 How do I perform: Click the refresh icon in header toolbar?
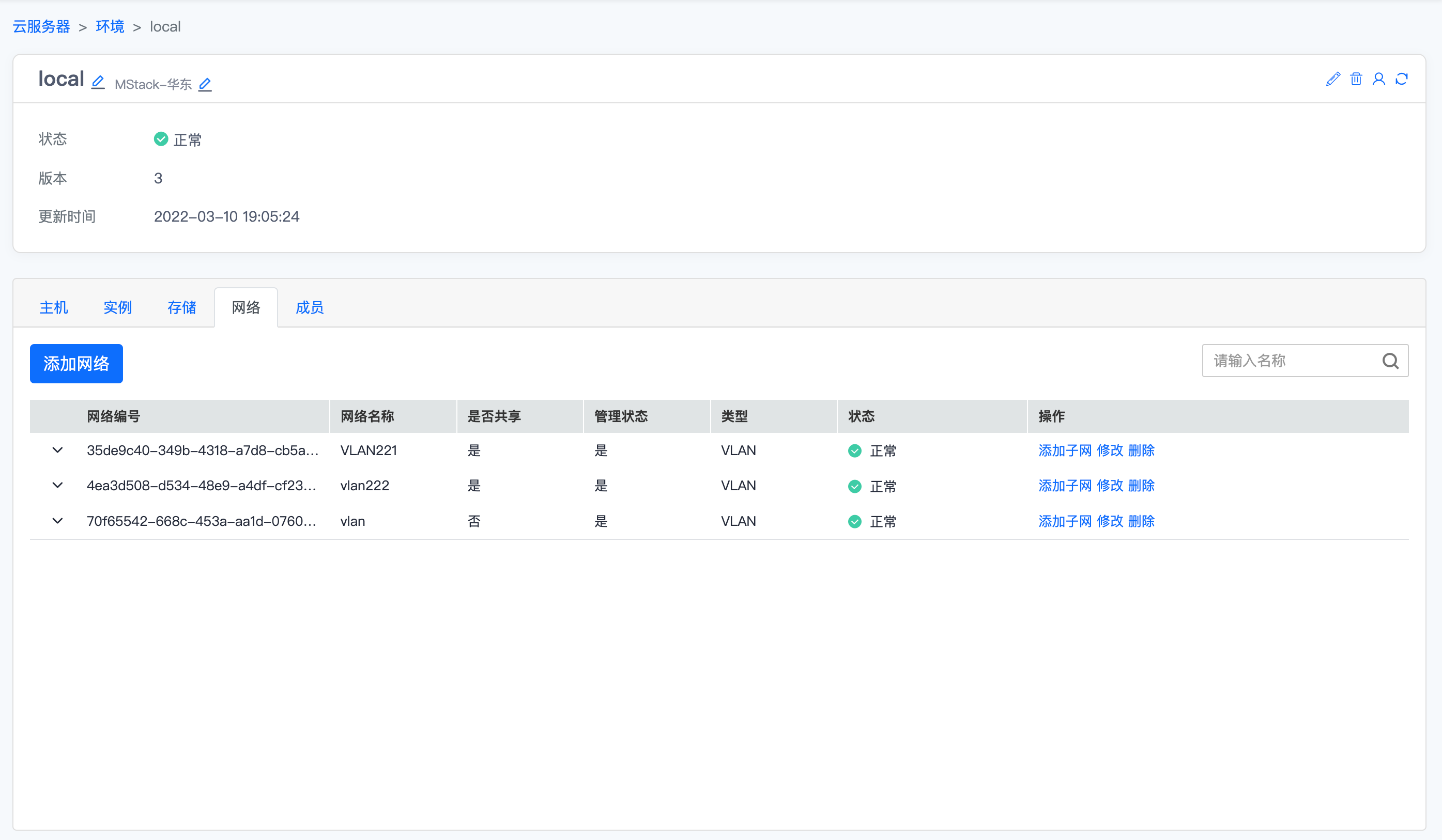click(1401, 79)
